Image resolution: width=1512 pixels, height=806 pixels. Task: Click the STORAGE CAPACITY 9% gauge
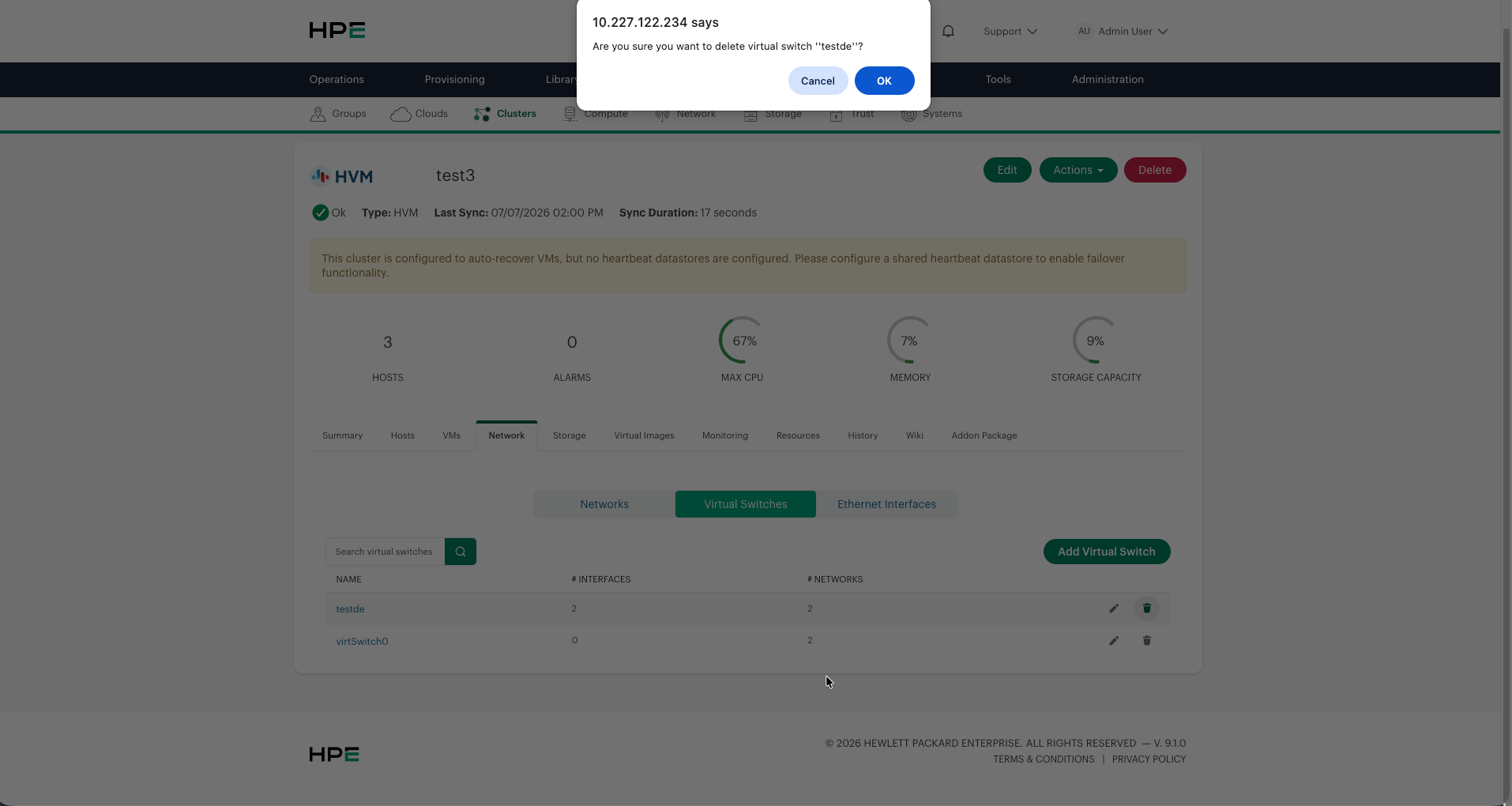point(1096,341)
